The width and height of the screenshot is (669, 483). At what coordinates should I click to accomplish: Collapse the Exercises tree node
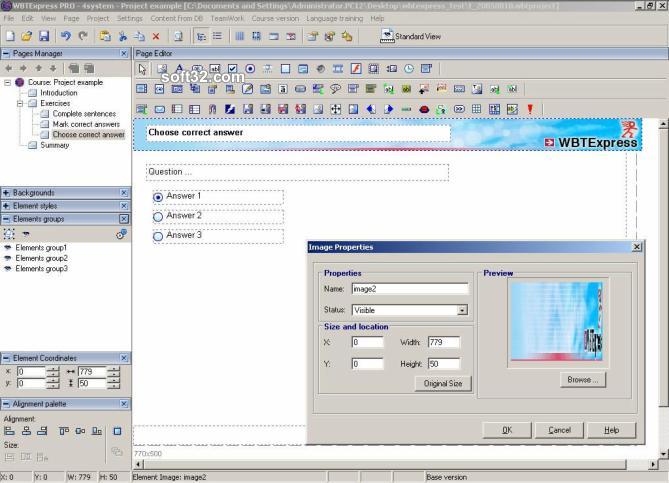click(19, 103)
